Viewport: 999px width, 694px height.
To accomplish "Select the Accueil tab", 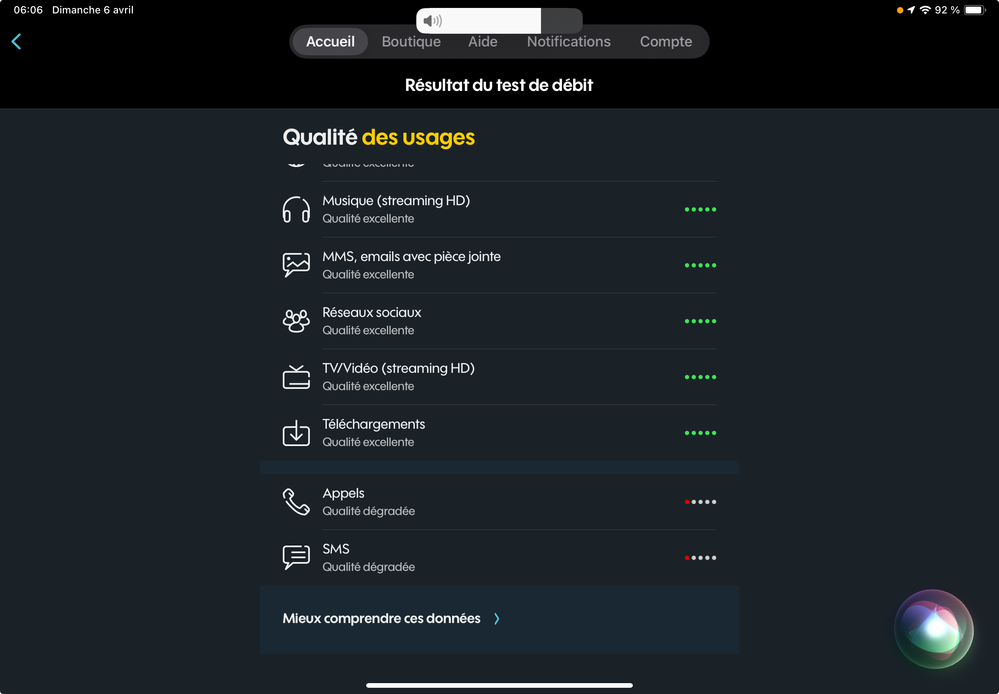I will (x=330, y=41).
